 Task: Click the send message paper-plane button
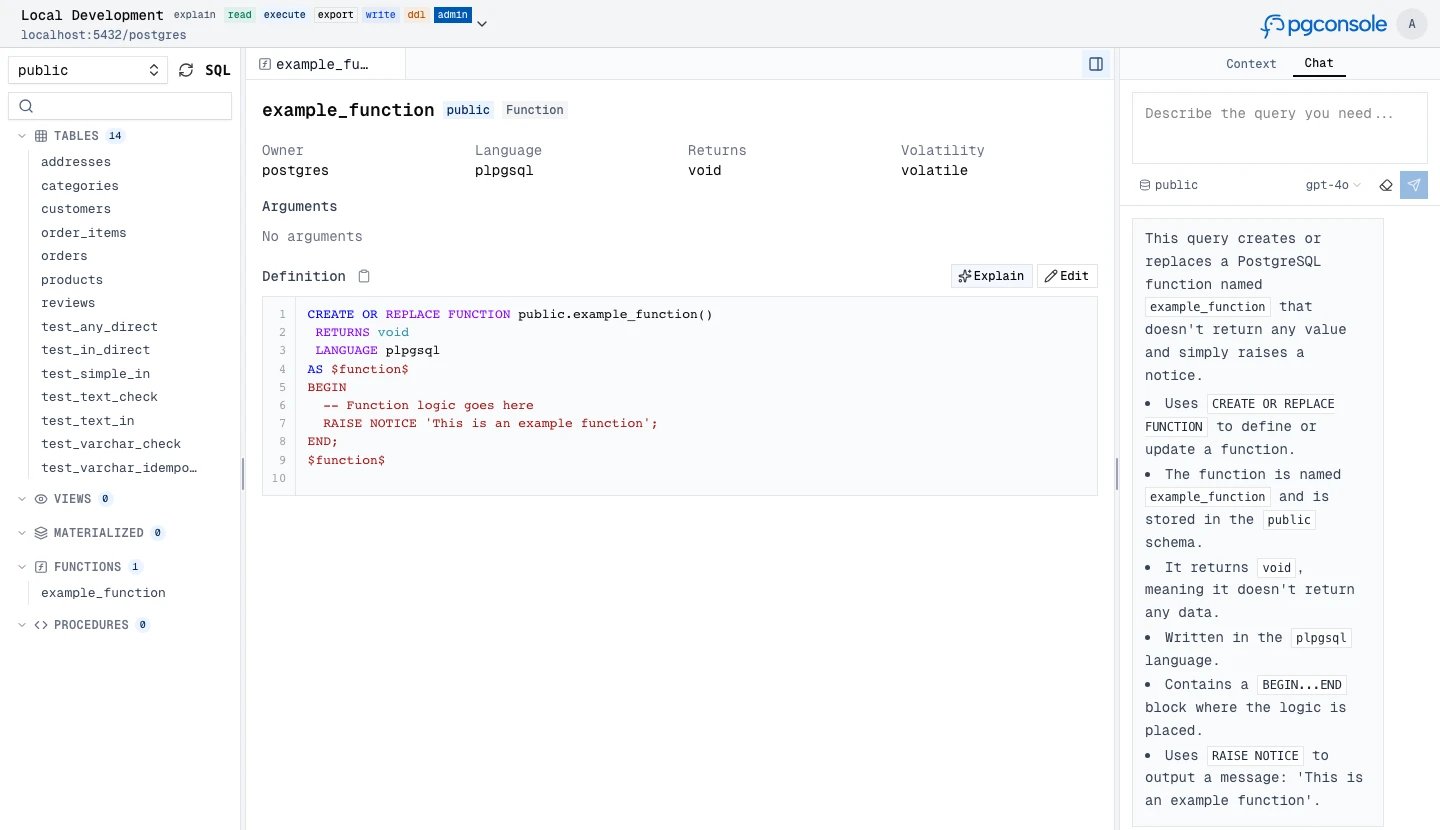pos(1414,185)
